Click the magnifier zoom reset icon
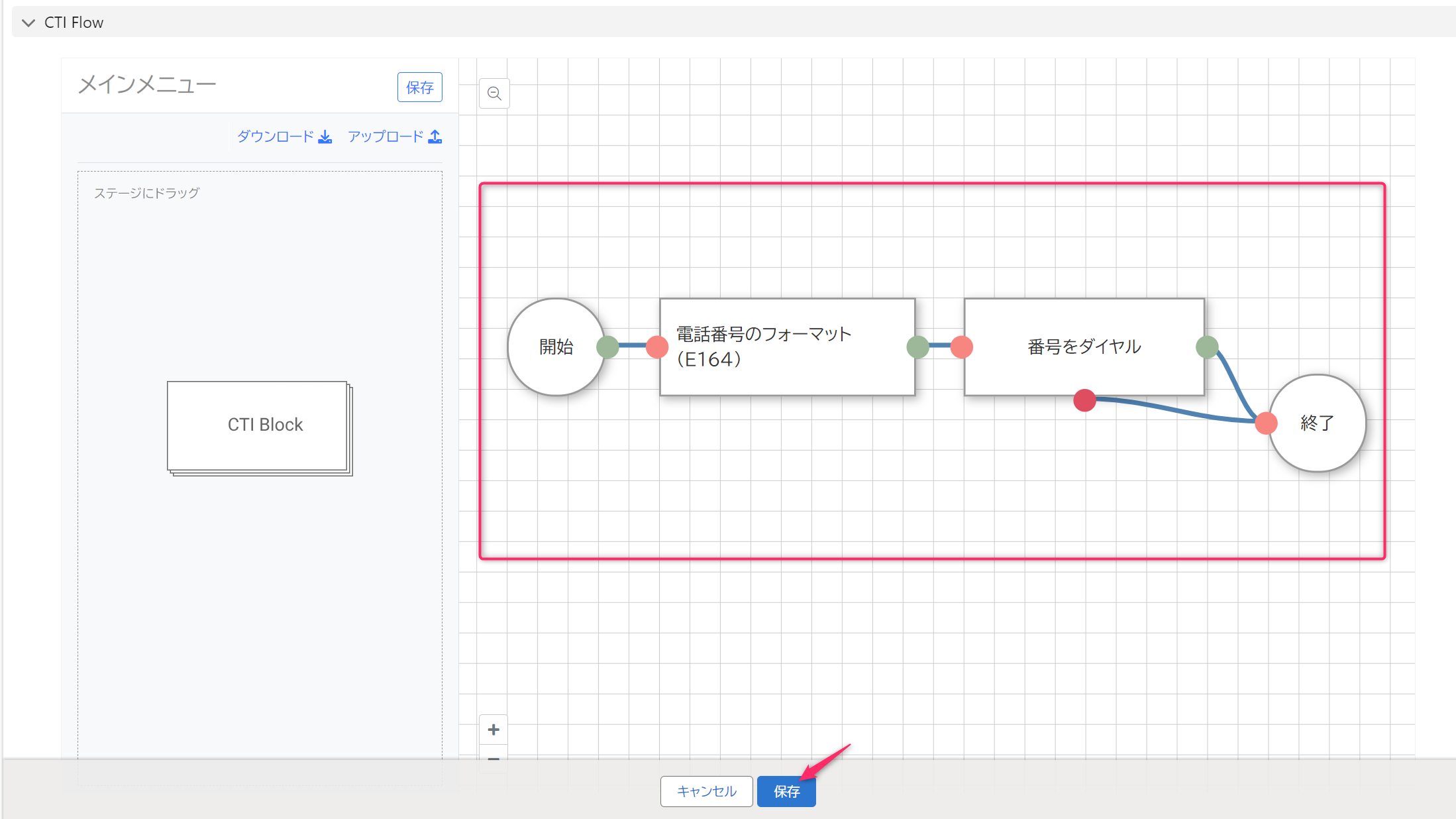 coord(494,93)
